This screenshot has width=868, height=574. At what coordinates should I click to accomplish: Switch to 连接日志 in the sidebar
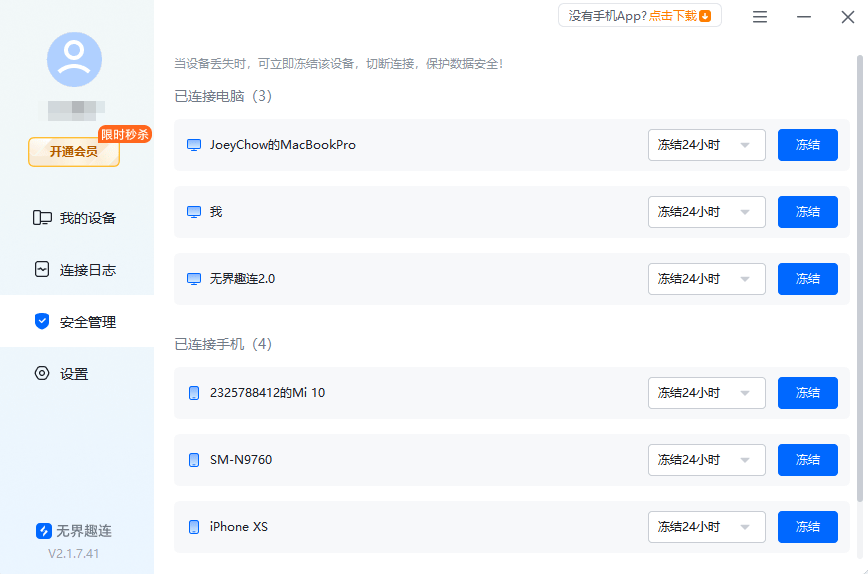click(76, 270)
